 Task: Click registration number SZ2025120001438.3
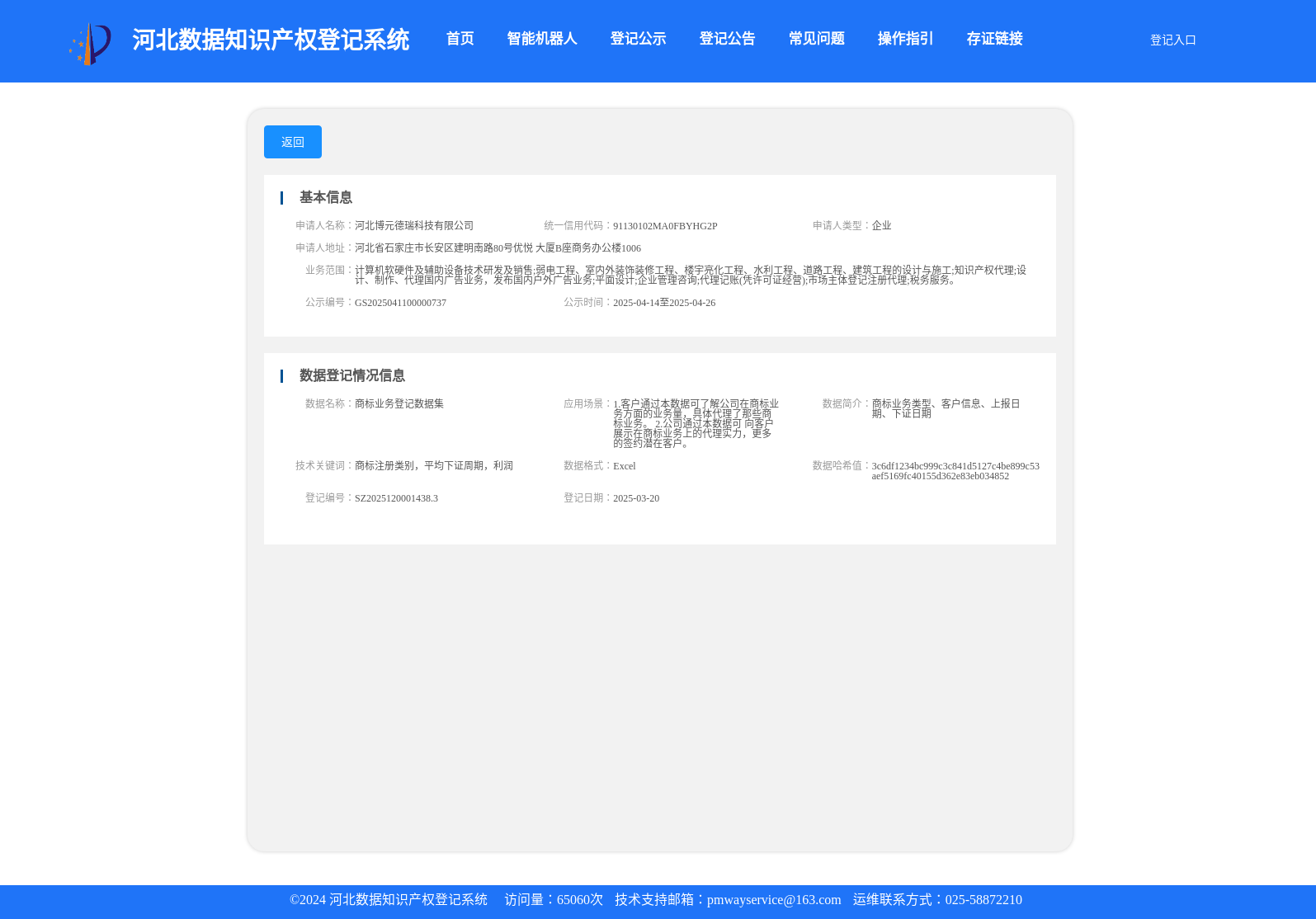396,498
